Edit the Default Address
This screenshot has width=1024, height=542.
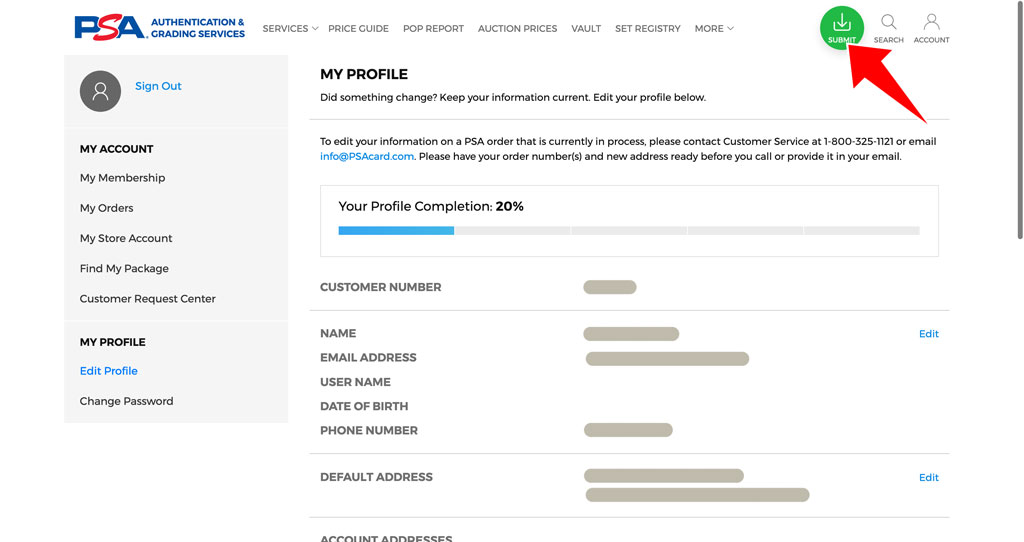[x=929, y=477]
